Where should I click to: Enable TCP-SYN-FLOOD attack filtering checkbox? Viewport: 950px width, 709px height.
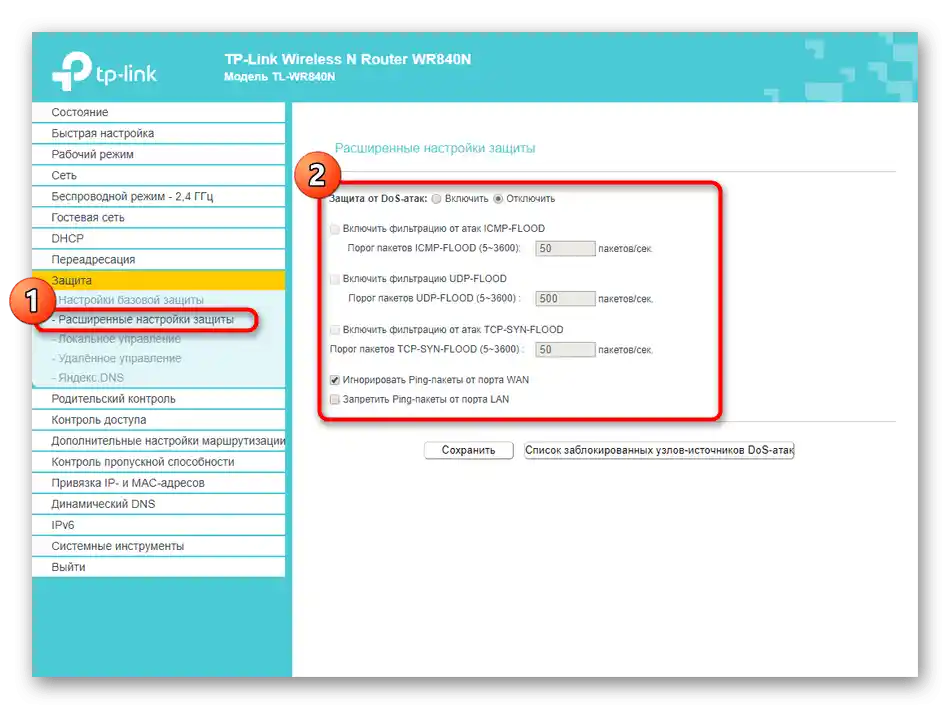(x=334, y=330)
